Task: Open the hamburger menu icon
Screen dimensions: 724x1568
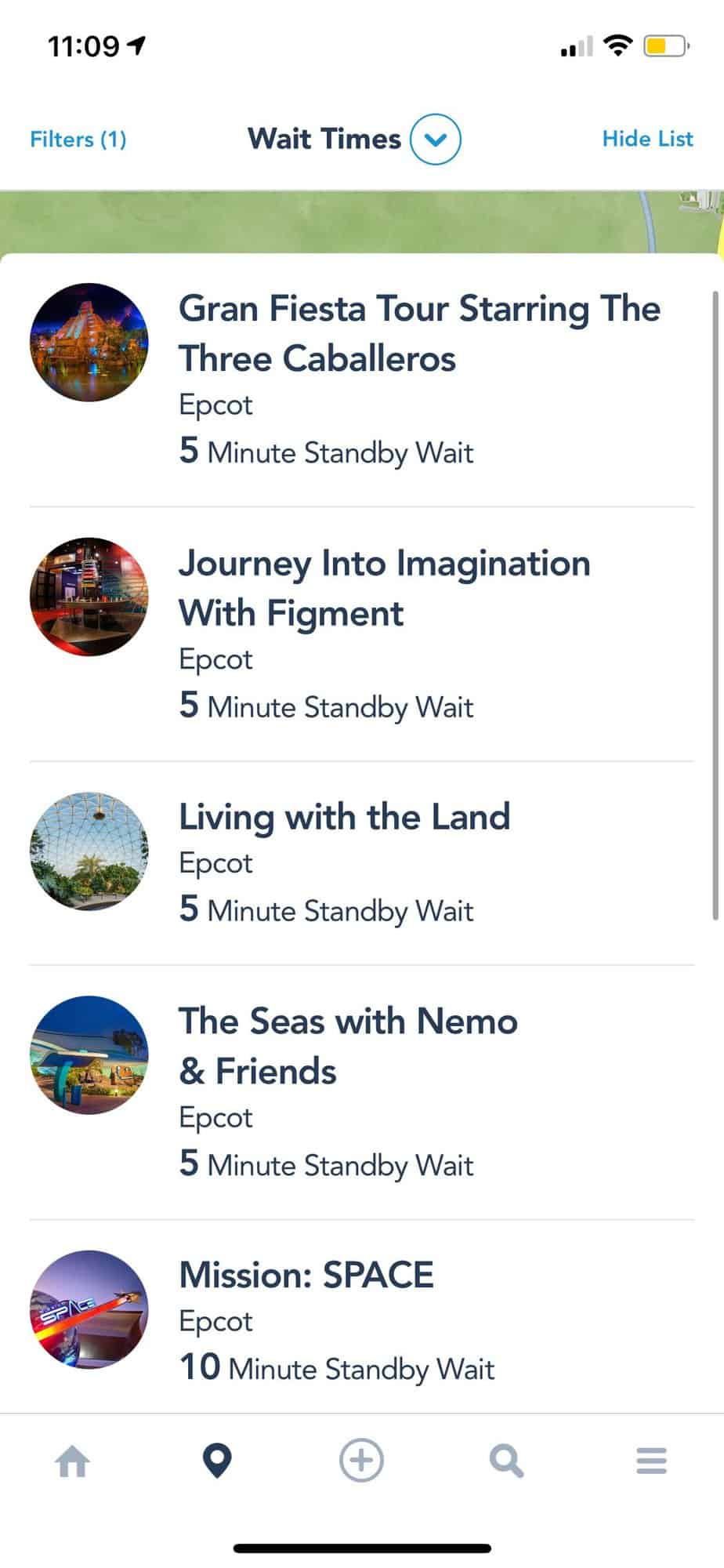Action: click(x=651, y=1461)
